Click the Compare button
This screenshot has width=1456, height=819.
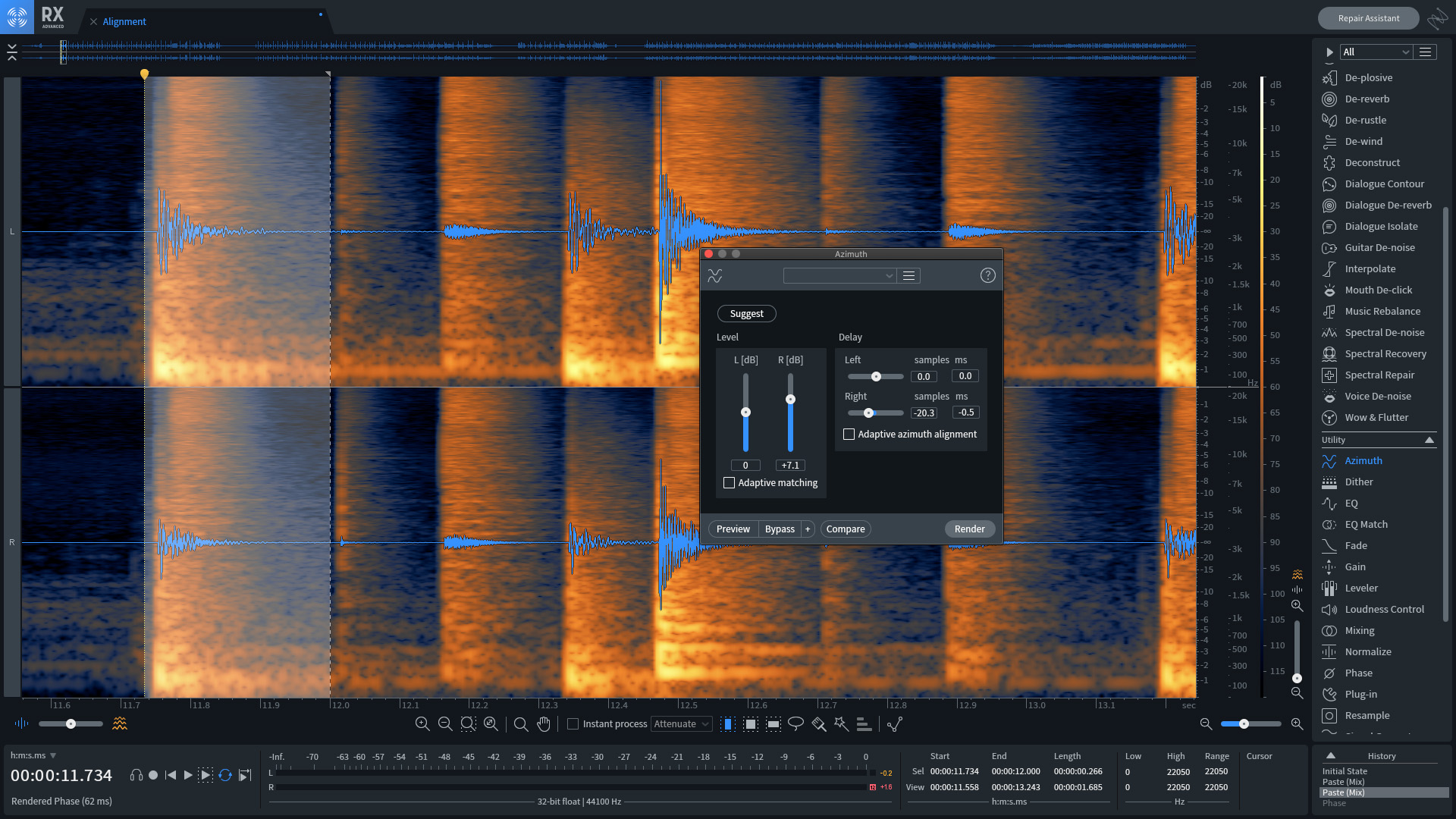845,529
